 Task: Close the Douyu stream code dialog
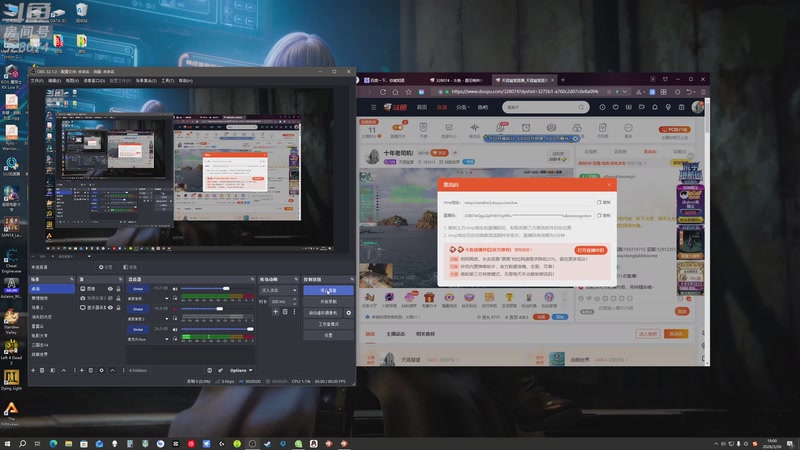609,184
